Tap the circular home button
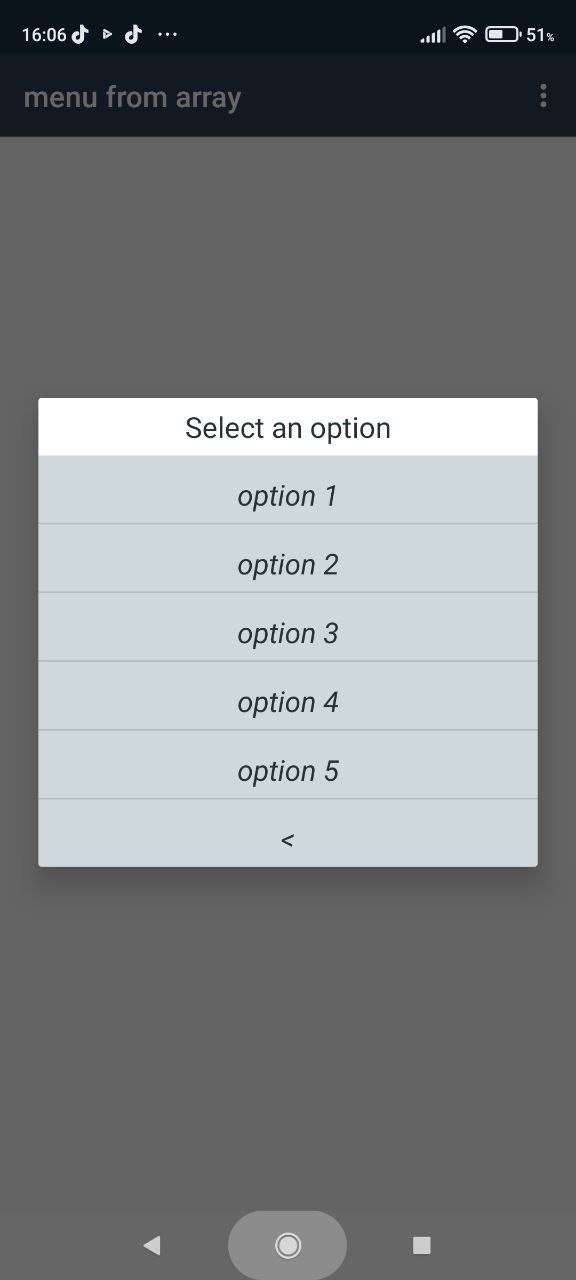The width and height of the screenshot is (576, 1280). click(288, 1245)
